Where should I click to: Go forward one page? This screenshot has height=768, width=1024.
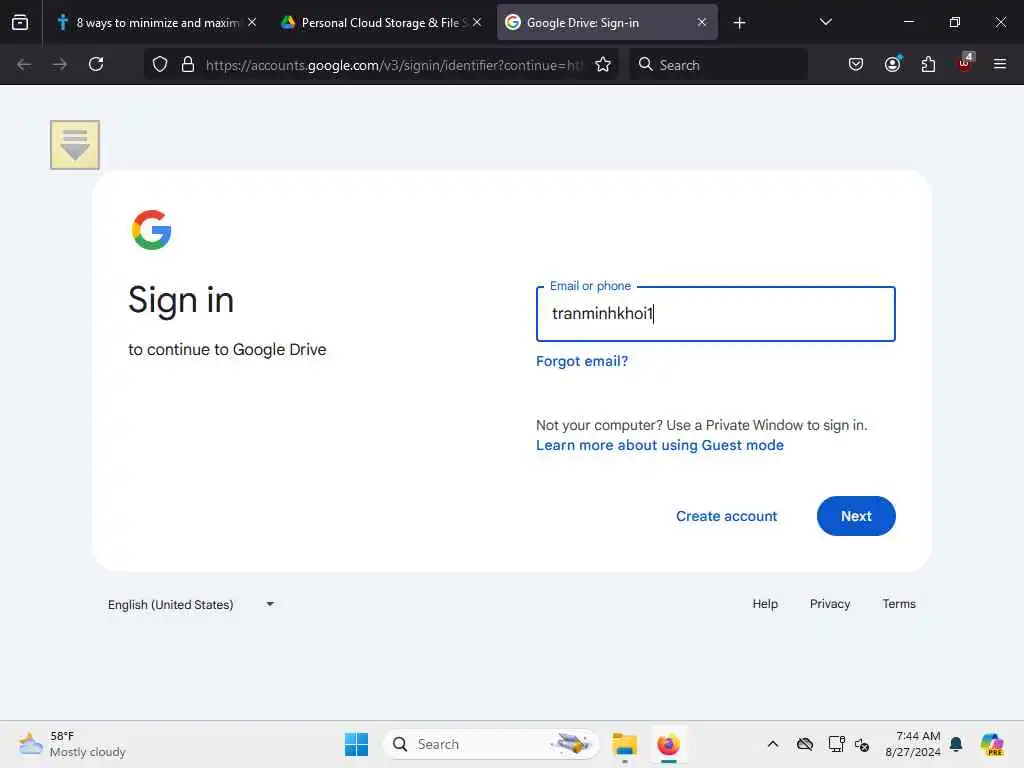[x=60, y=64]
